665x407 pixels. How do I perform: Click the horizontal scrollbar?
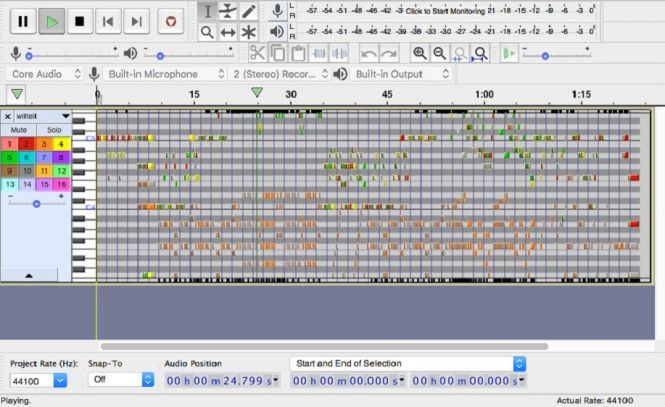[324, 346]
